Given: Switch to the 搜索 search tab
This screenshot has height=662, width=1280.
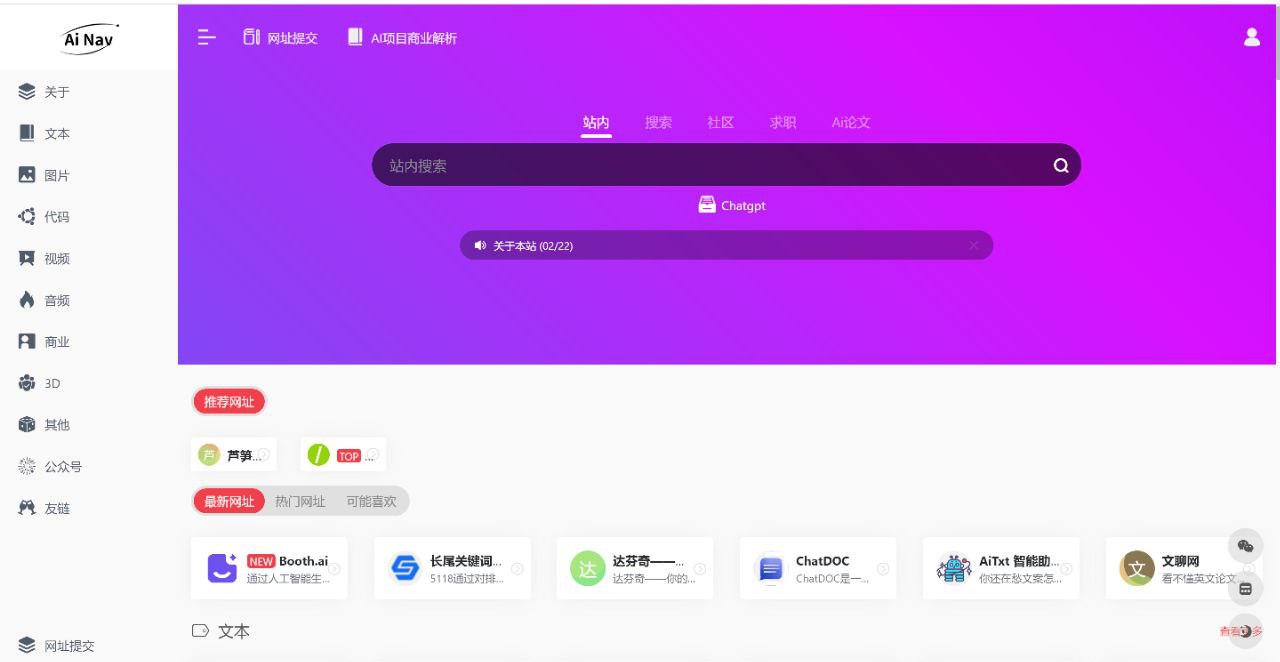Looking at the screenshot, I should pyautogui.click(x=658, y=122).
